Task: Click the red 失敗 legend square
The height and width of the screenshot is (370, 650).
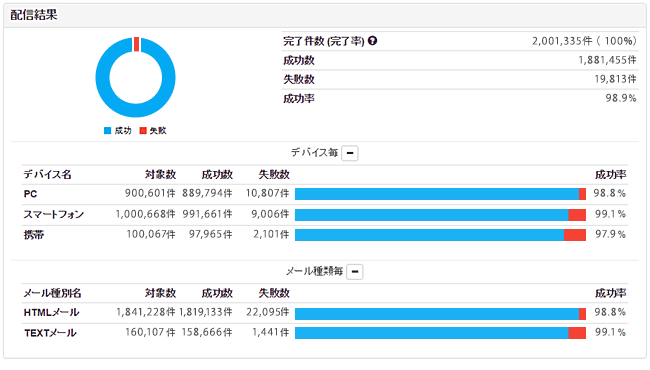Action: [x=143, y=131]
